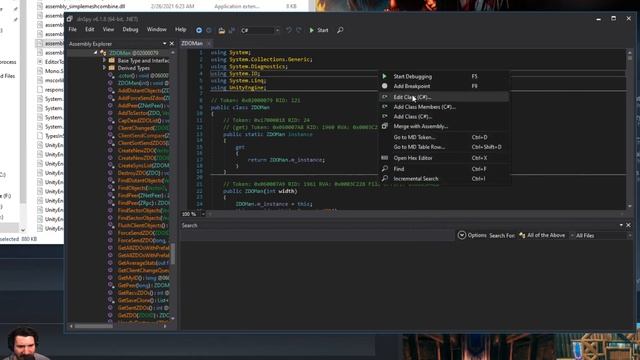The width and height of the screenshot is (640, 360).
Task: Open the Help menu
Action: tap(180, 29)
